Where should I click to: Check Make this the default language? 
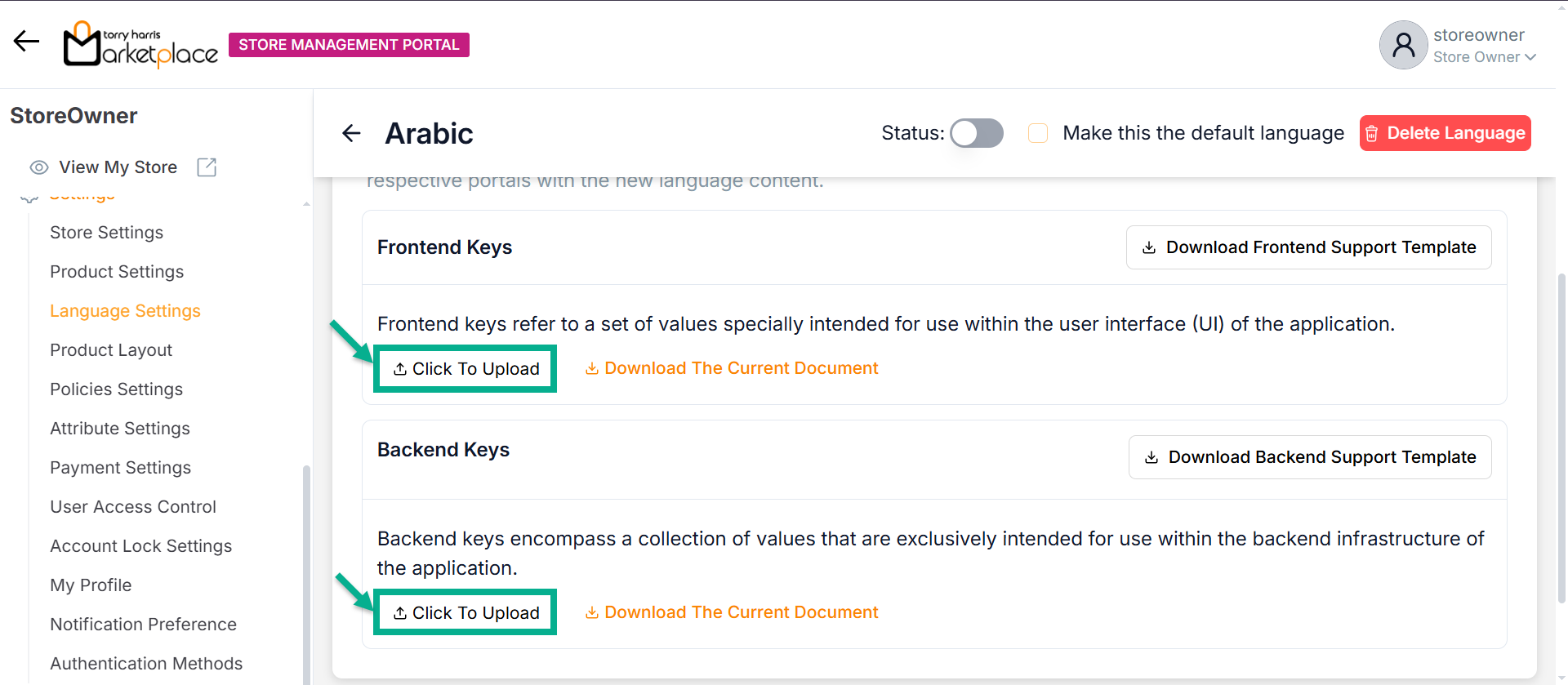point(1038,133)
